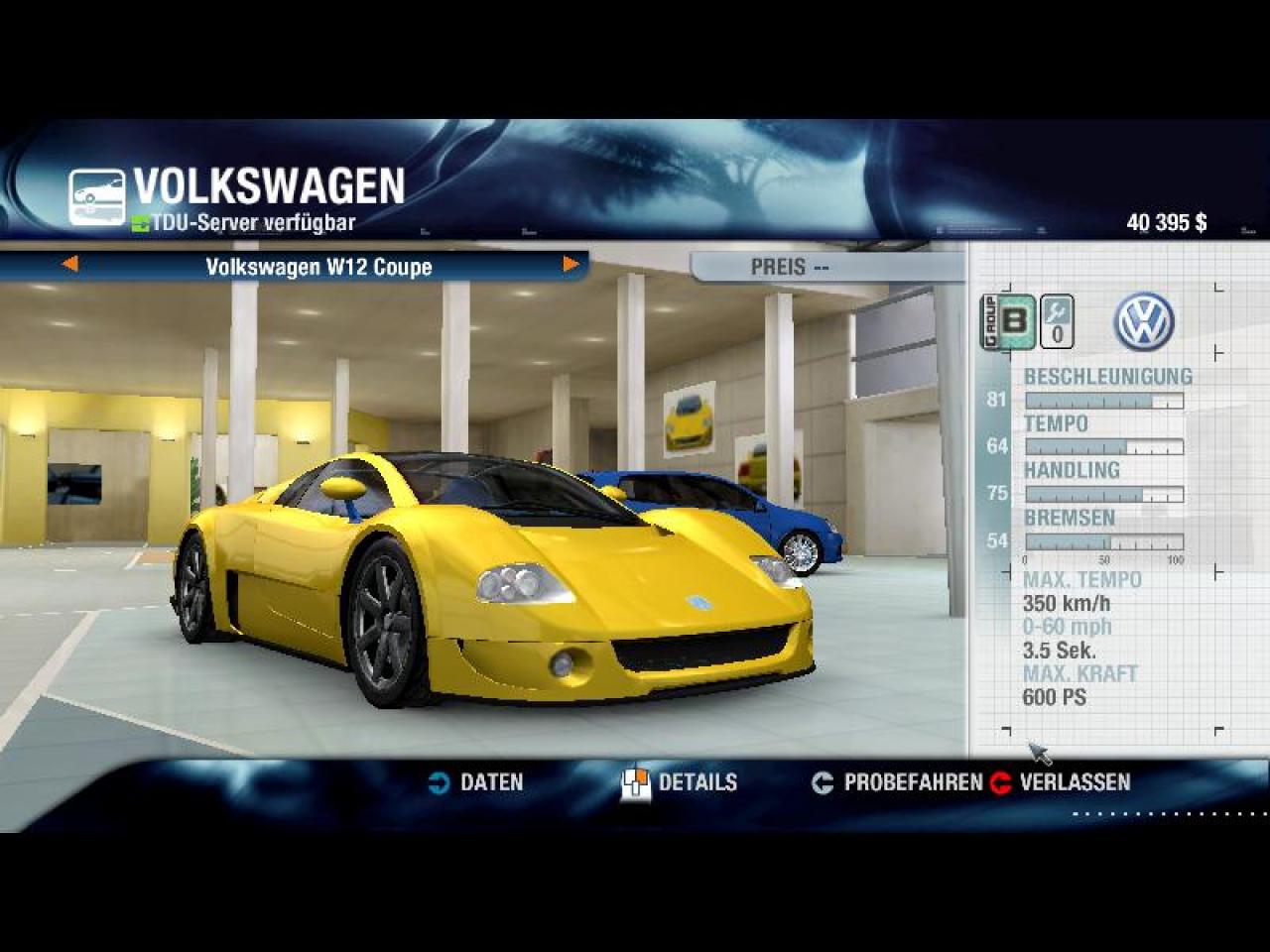Click the blue DATEN arrow icon
Viewport: 1270px width, 952px height.
pyautogui.click(x=439, y=783)
